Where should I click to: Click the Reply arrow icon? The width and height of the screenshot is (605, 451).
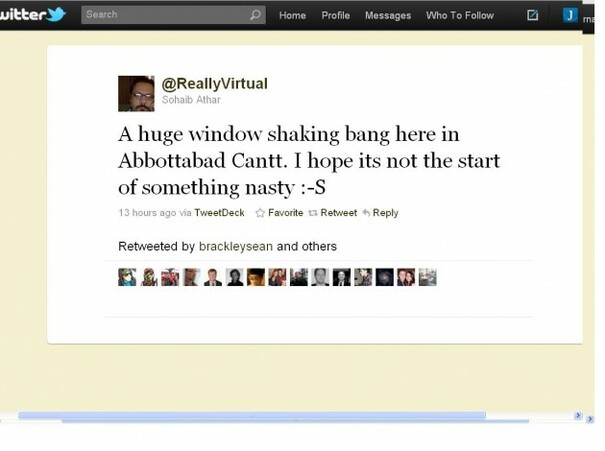pos(366,213)
